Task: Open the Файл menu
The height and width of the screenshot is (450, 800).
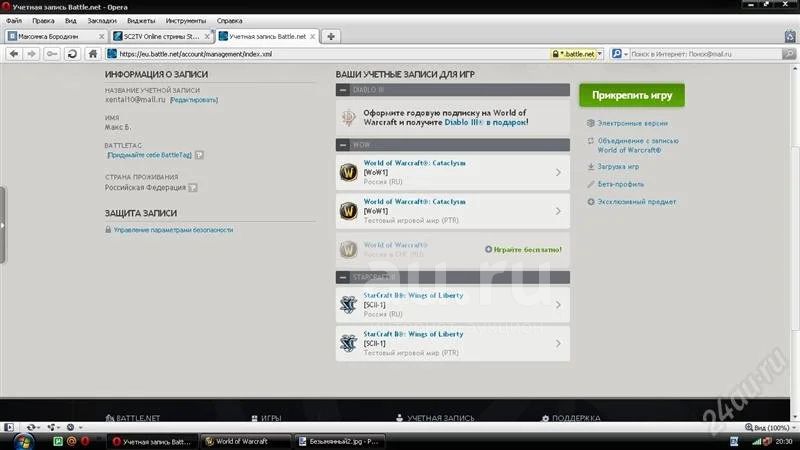Action: (14, 21)
